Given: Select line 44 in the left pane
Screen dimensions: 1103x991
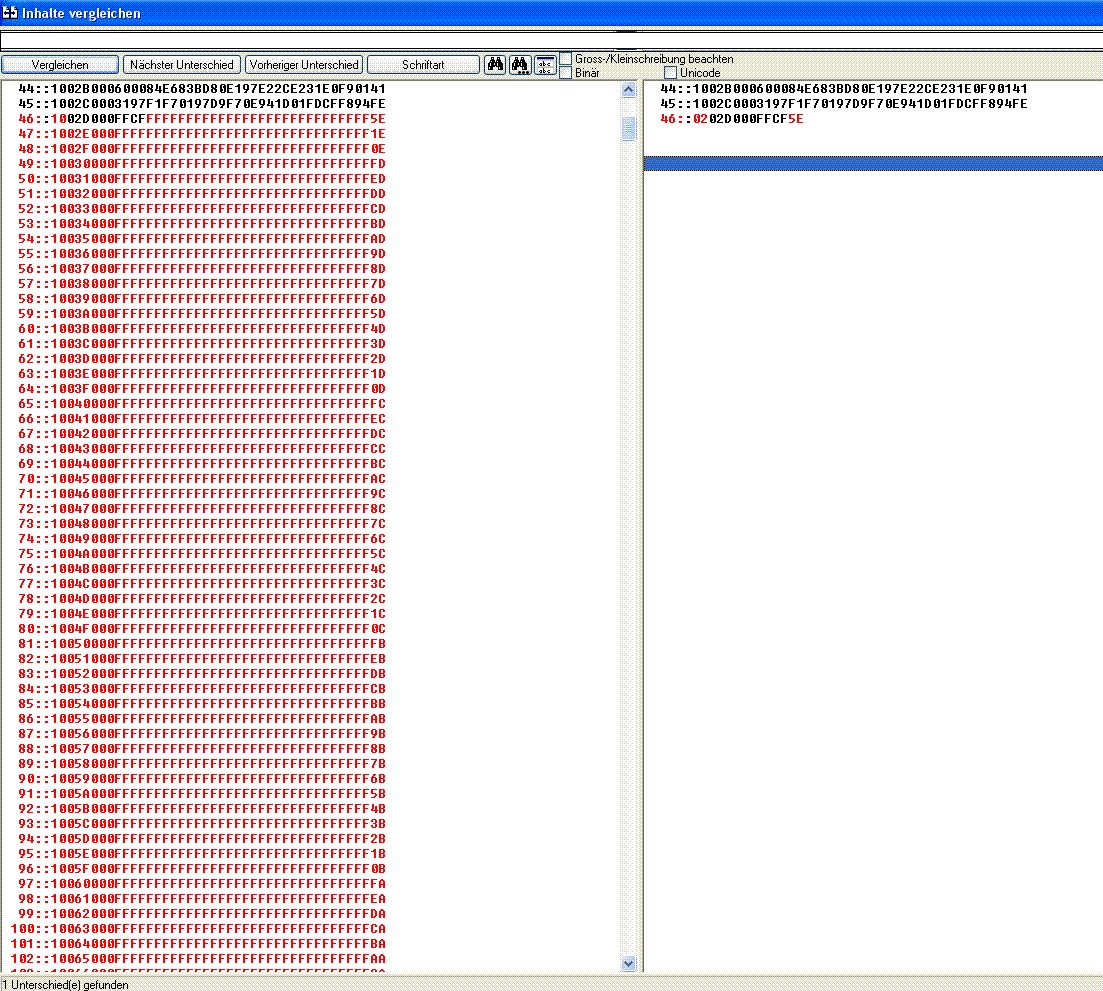Looking at the screenshot, I should tap(202, 89).
